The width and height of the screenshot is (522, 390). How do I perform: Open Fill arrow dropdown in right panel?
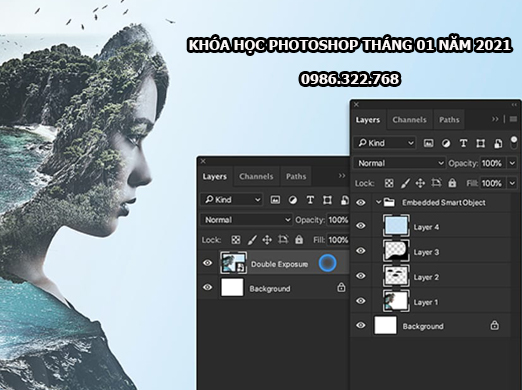point(512,183)
